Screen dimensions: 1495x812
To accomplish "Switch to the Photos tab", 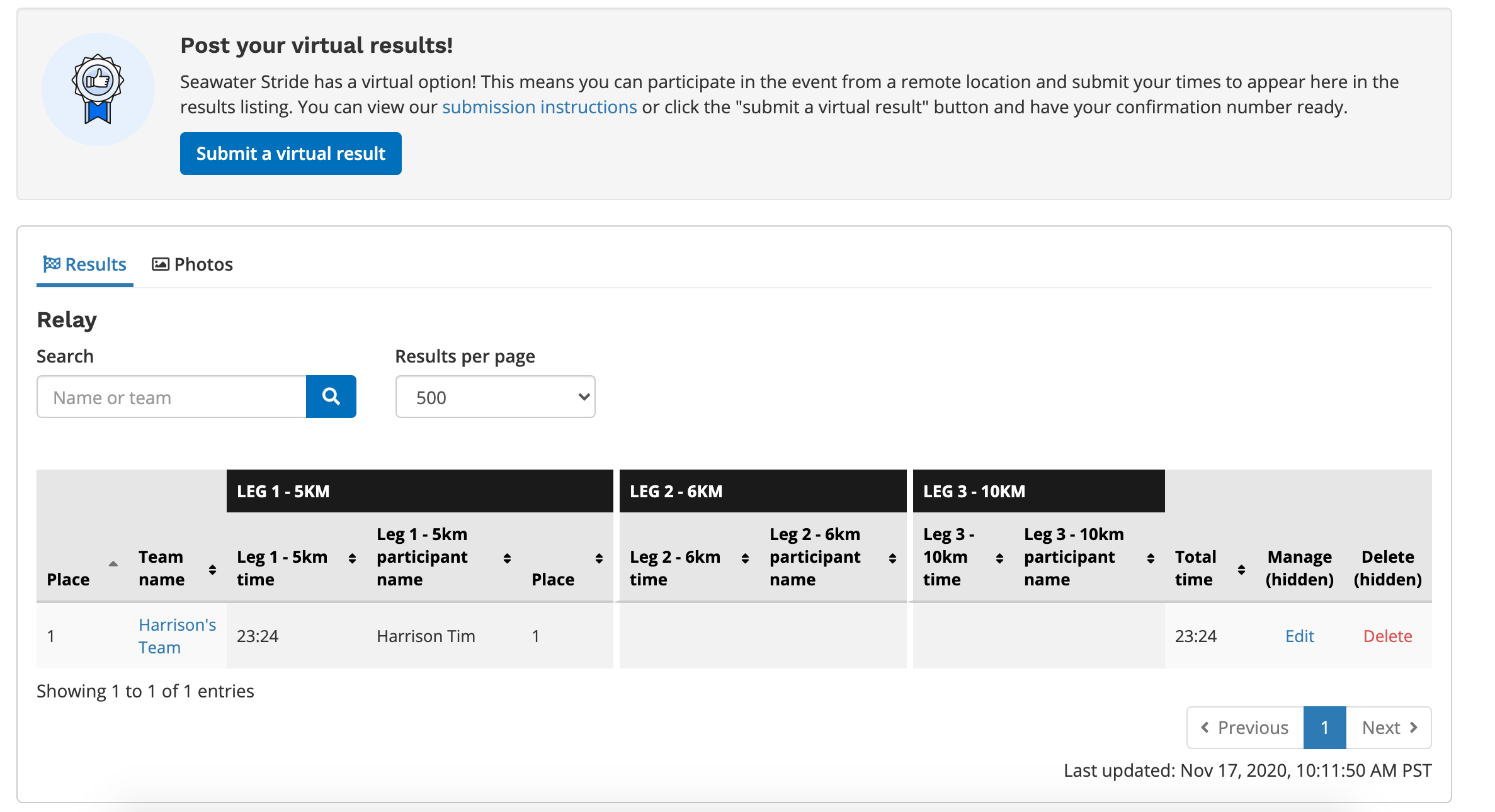I will 193,264.
